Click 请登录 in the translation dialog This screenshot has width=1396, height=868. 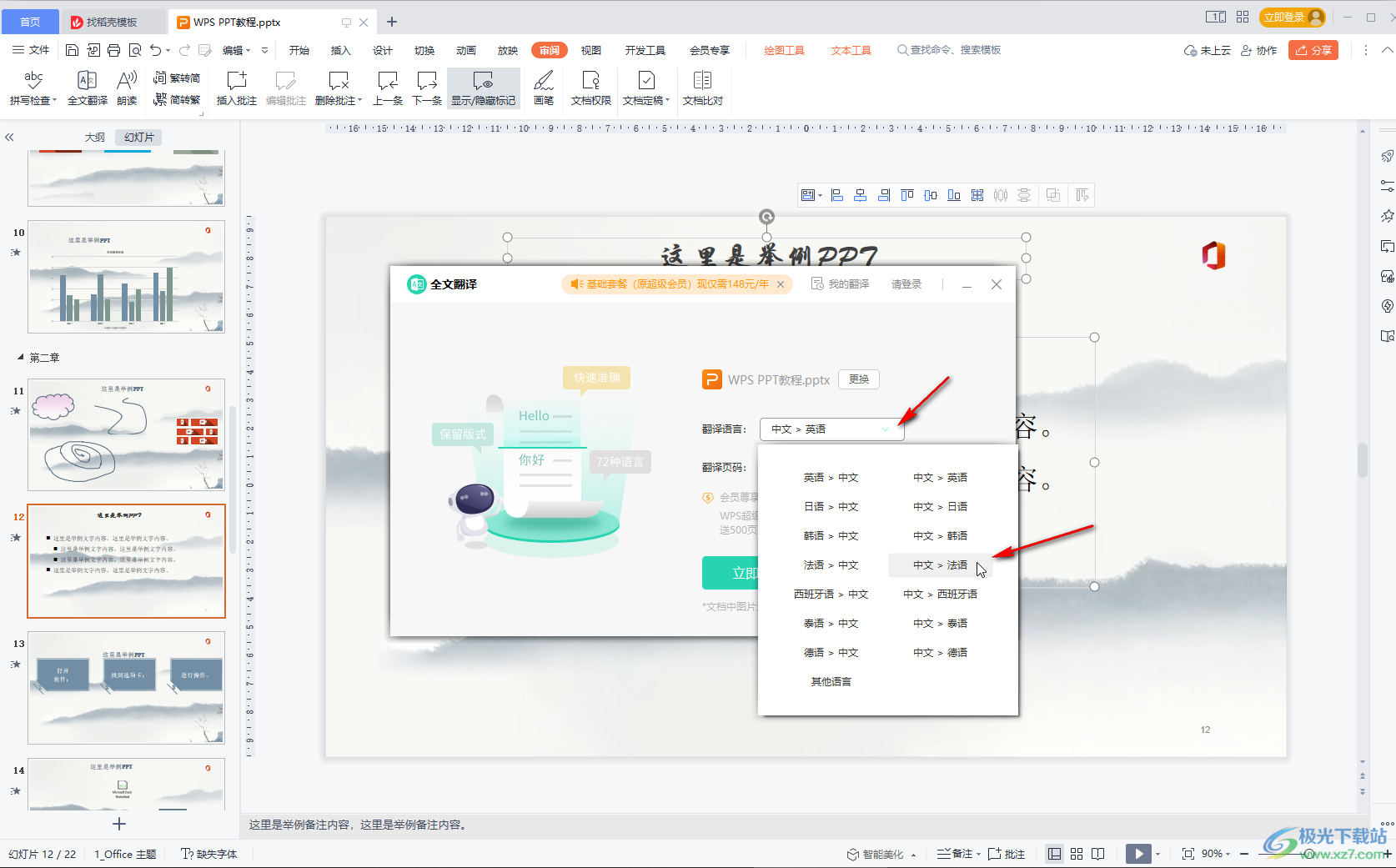(906, 284)
